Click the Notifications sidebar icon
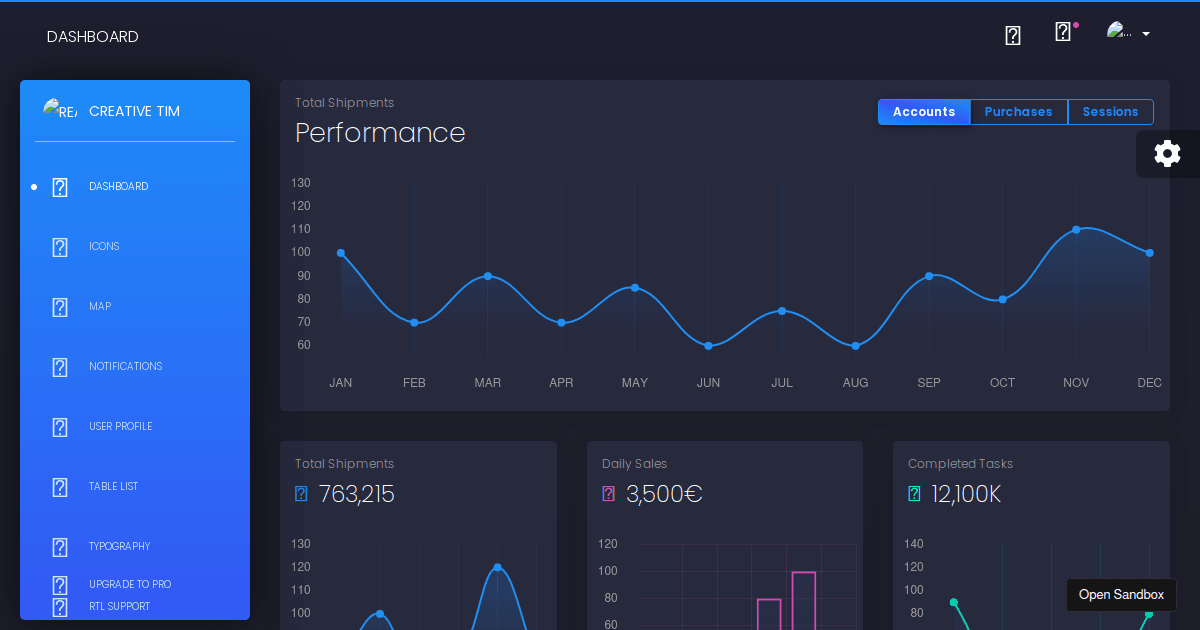1200x630 pixels. (60, 366)
